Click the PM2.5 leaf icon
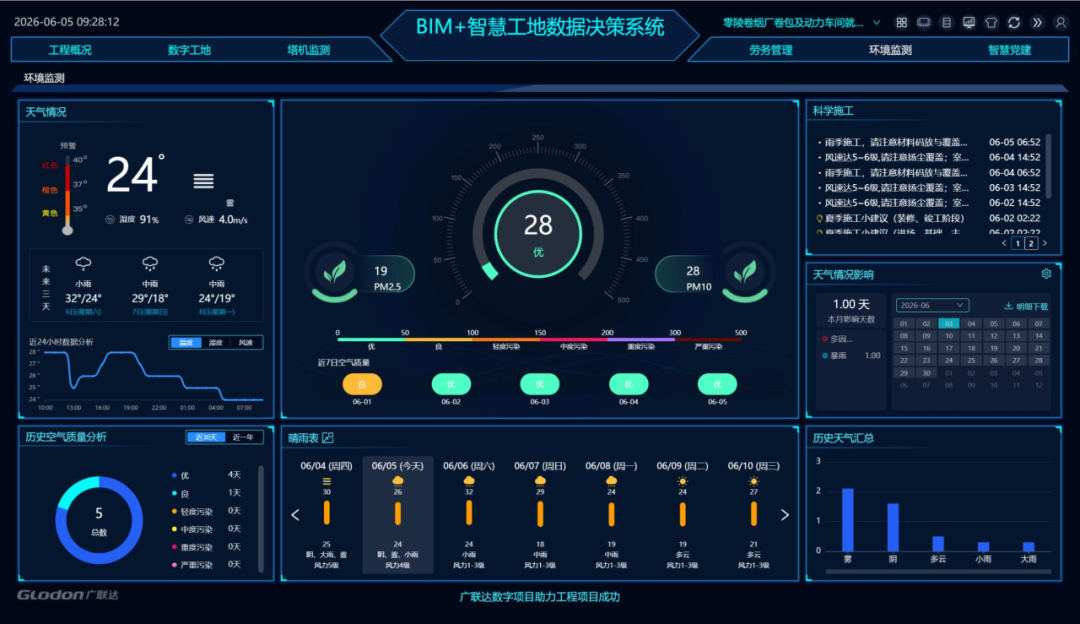Image resolution: width=1080 pixels, height=624 pixels. [x=335, y=273]
